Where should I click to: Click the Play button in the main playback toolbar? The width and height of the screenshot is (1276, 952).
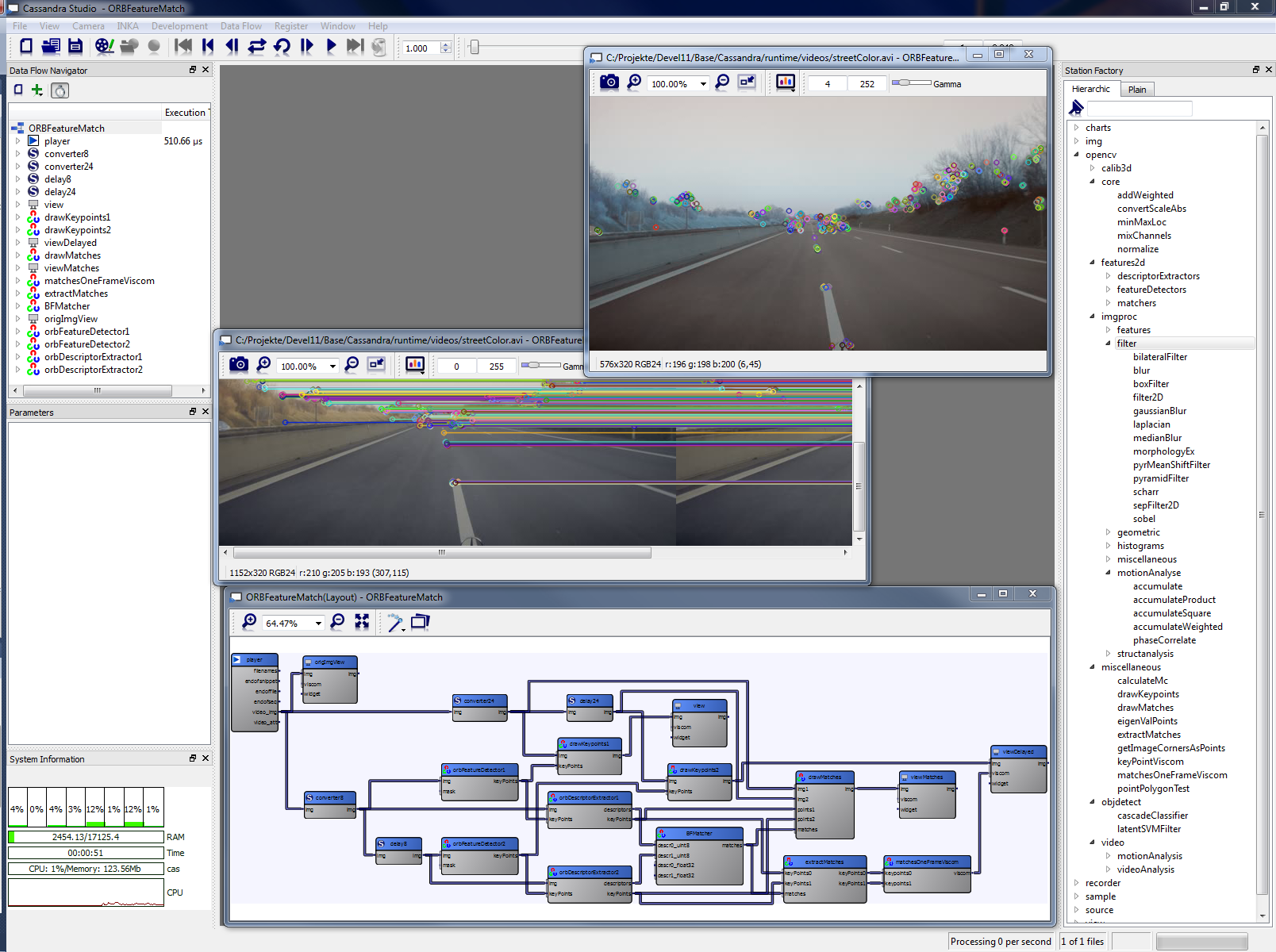(x=331, y=46)
